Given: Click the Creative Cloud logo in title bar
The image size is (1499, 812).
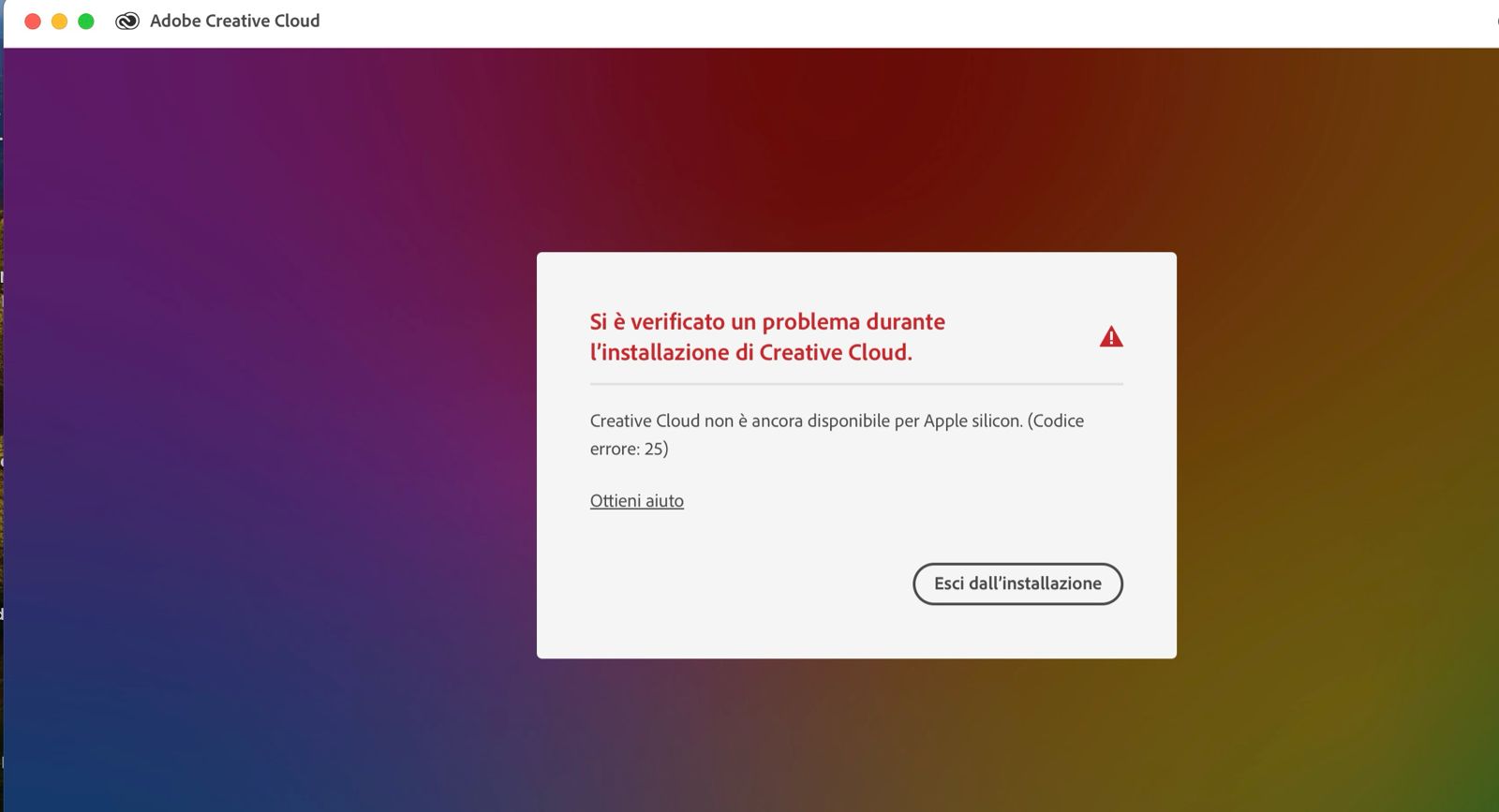Looking at the screenshot, I should pyautogui.click(x=127, y=21).
